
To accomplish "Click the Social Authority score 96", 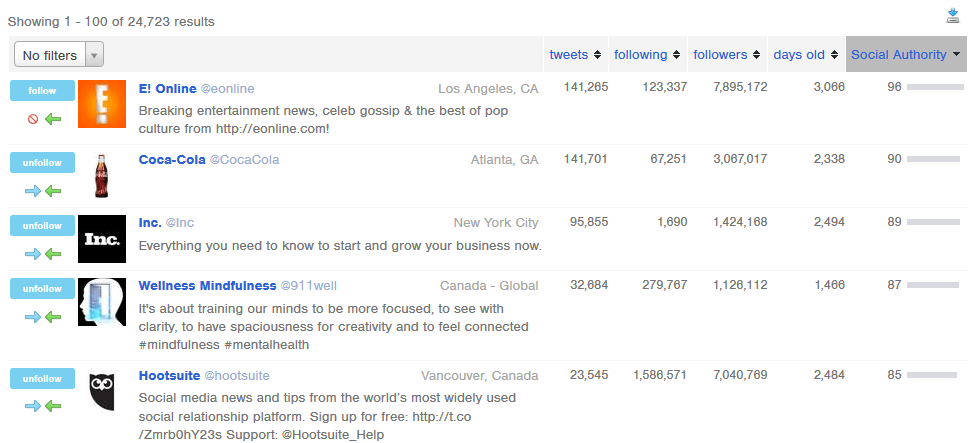I will point(894,87).
